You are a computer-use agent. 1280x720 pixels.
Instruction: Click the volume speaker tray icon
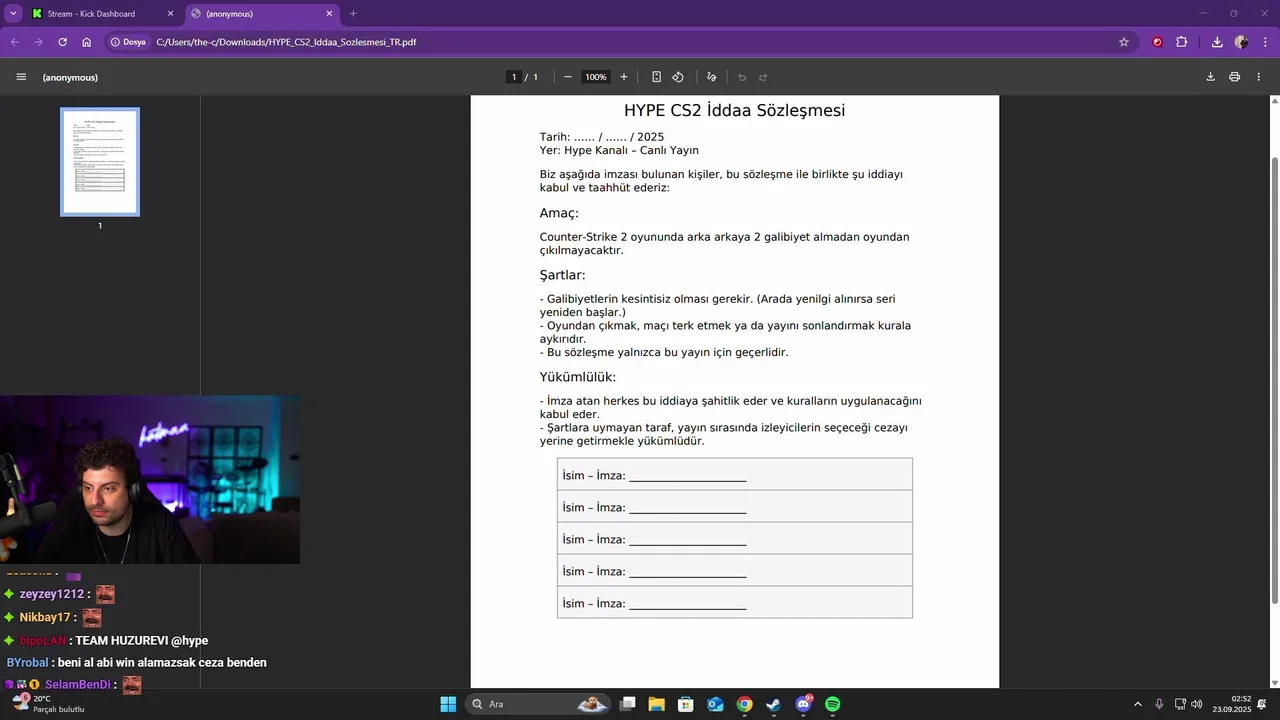point(1197,704)
